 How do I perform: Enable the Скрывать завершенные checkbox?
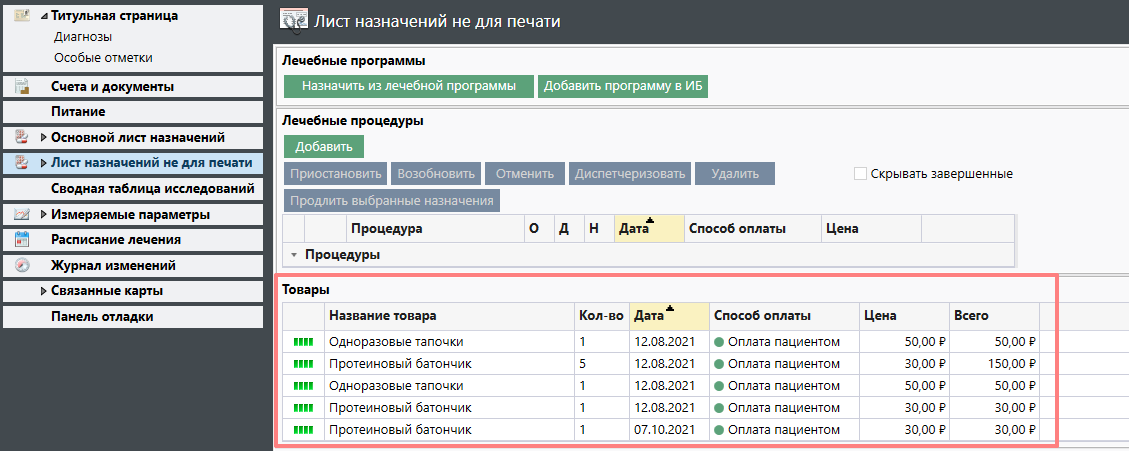coord(860,174)
